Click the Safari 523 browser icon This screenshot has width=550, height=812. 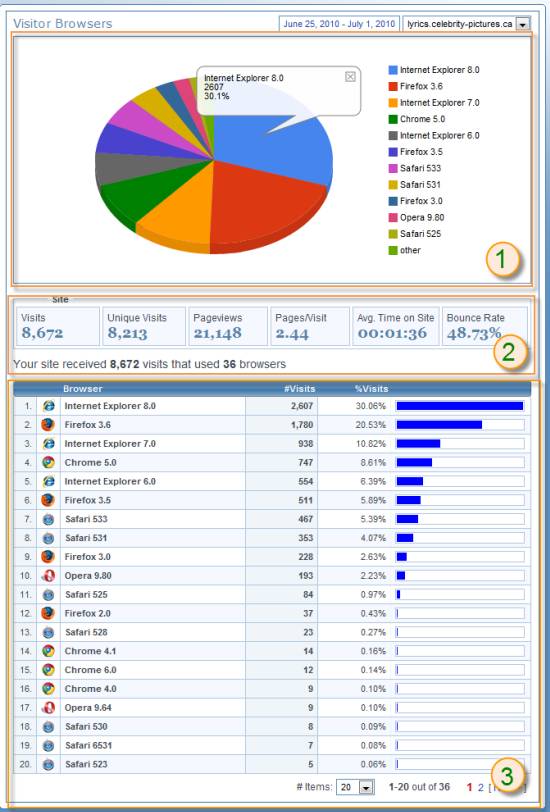tap(48, 764)
